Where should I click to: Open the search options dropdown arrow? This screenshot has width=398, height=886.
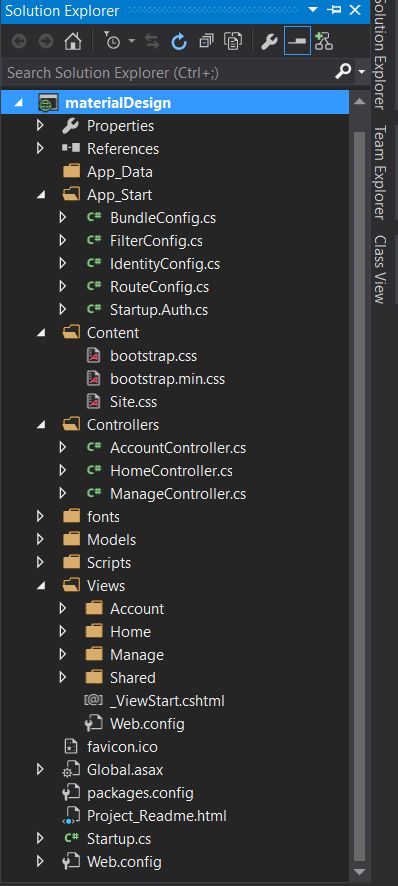tap(362, 72)
